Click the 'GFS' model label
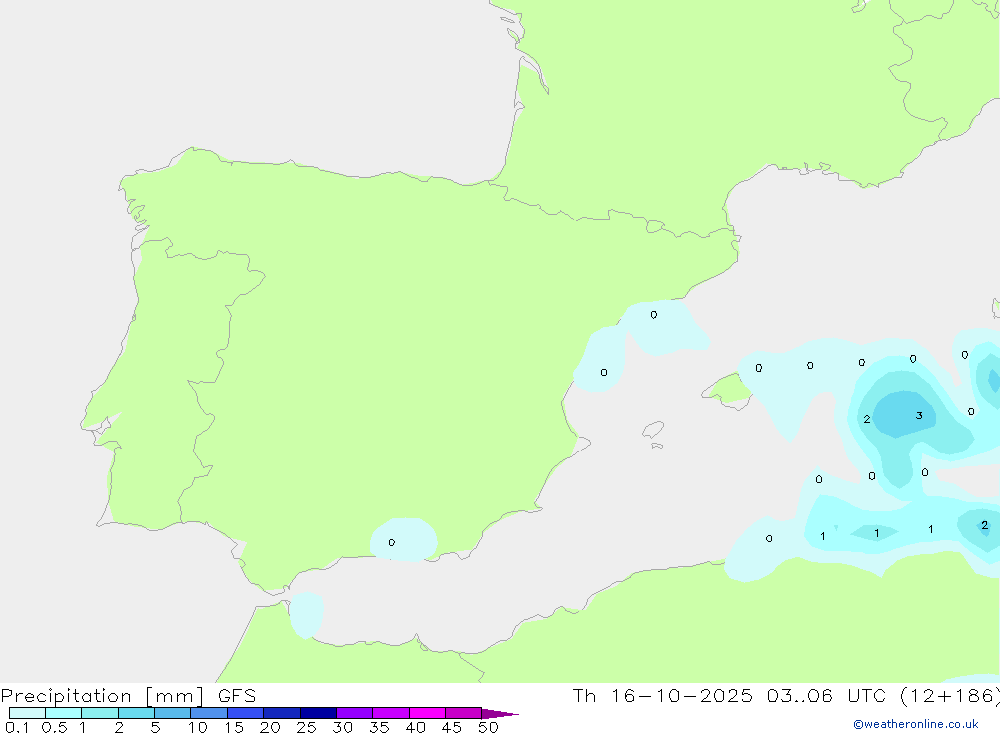Screen dimensions: 1000x733 [237, 696]
